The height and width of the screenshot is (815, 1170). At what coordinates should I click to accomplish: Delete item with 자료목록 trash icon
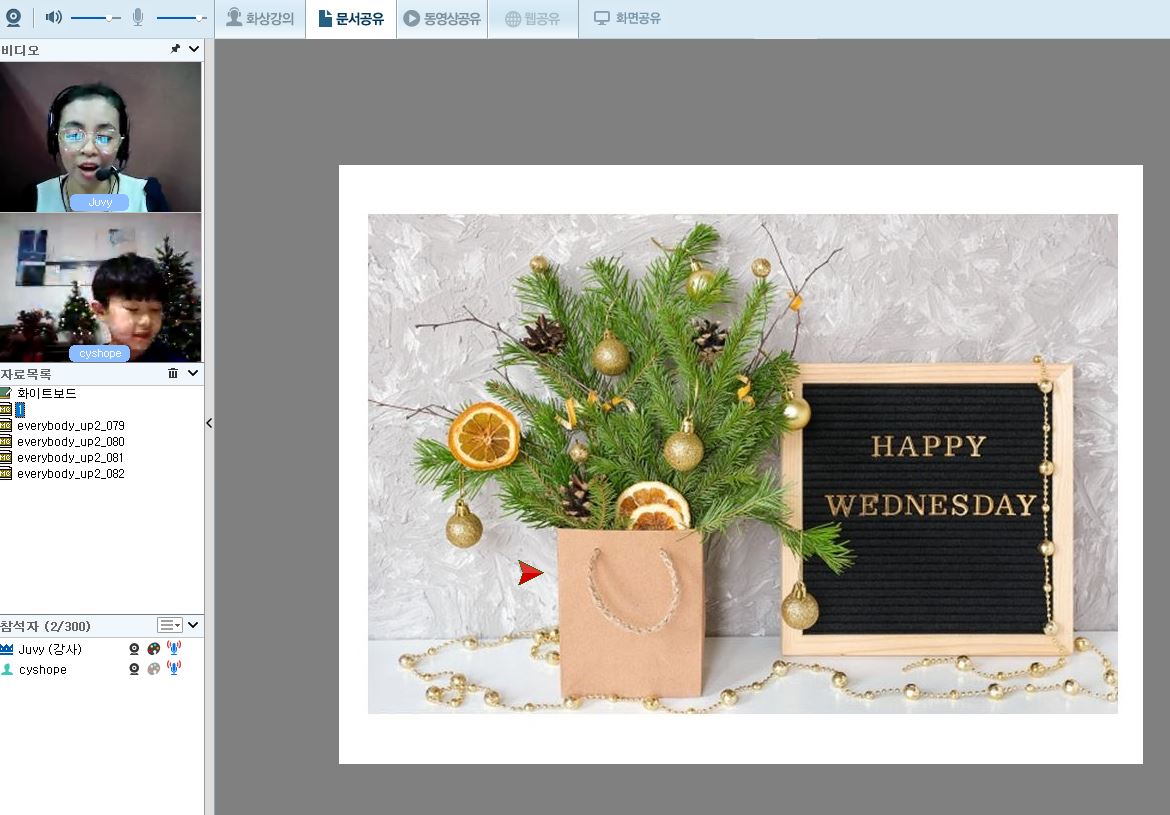coord(173,373)
